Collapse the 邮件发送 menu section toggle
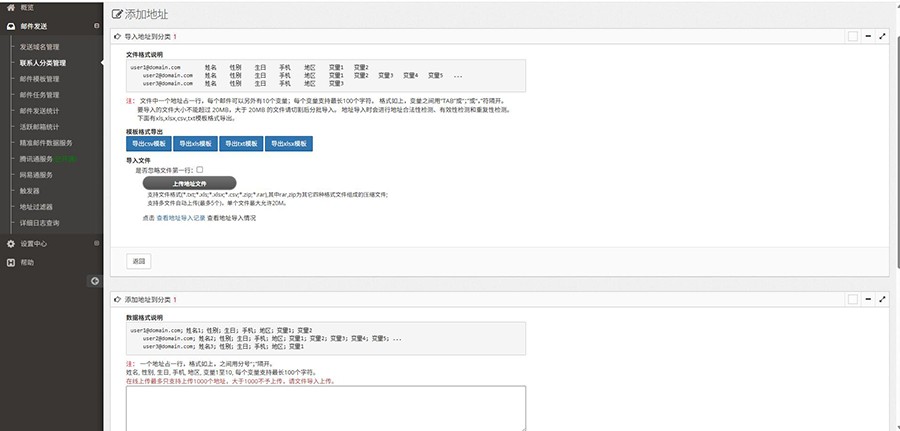The height and width of the screenshot is (431, 900). (x=96, y=26)
